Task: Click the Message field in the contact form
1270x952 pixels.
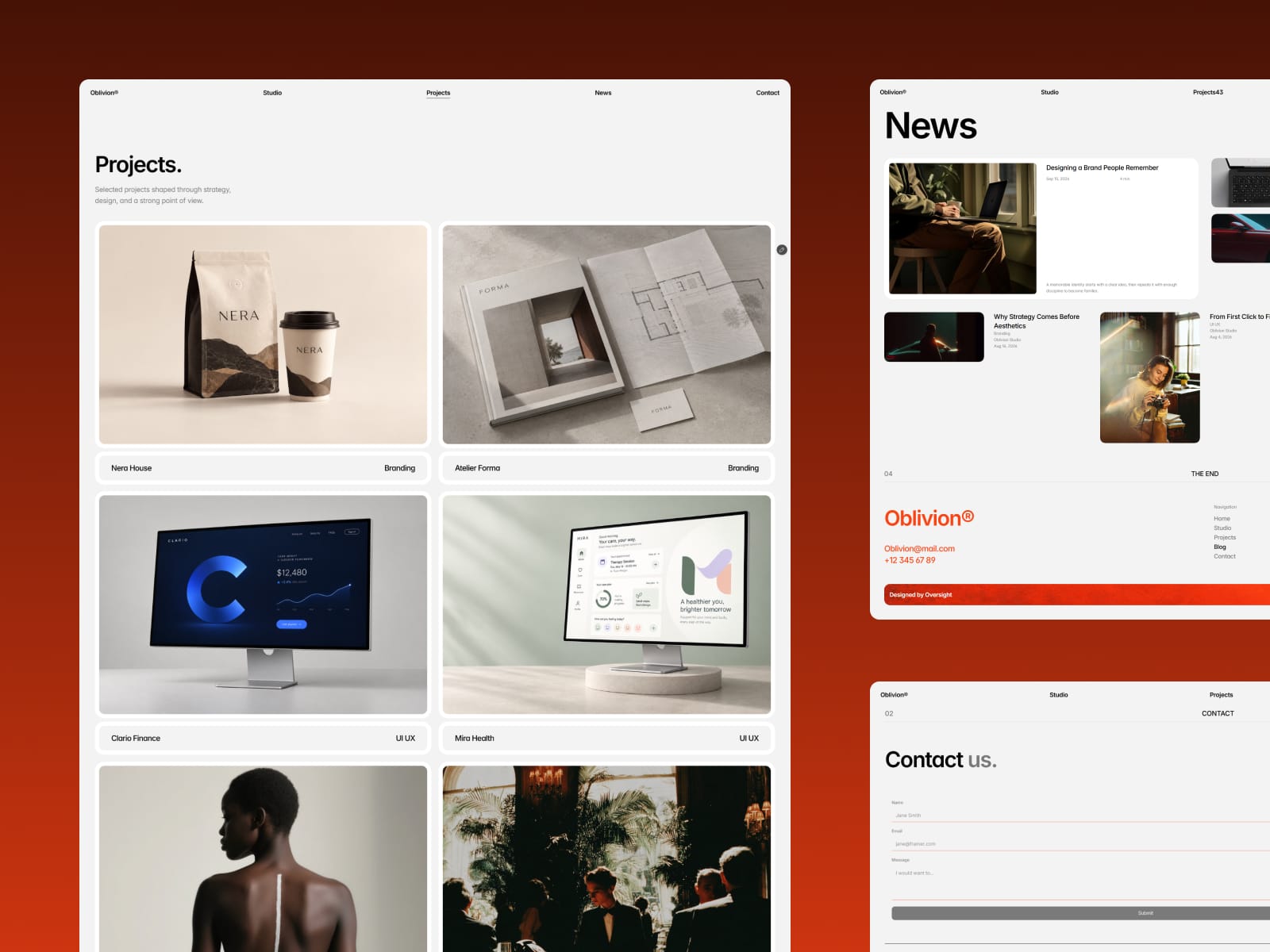Action: pos(1080,883)
